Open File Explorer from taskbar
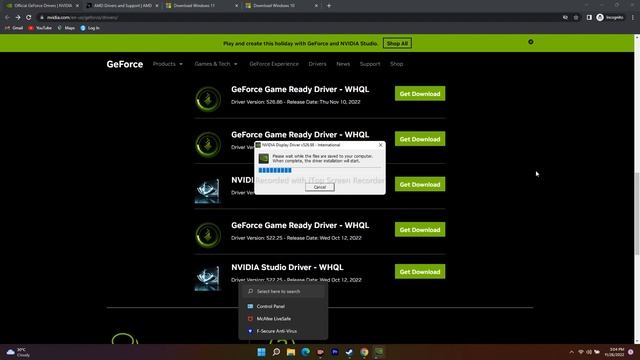This screenshot has height=360, width=640. [x=291, y=352]
